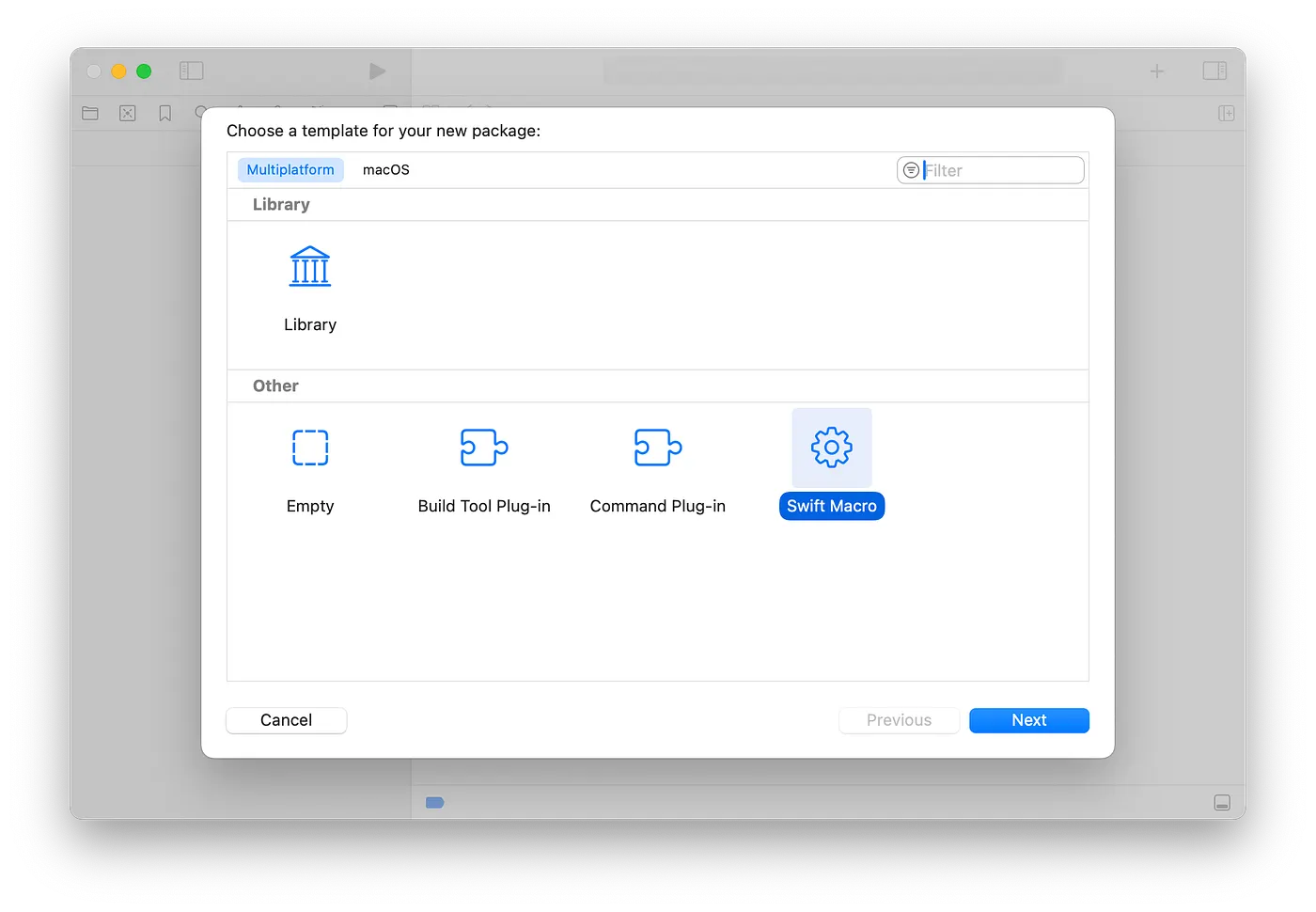Switch to the Multiplatform tab
Image resolution: width=1316 pixels, height=912 pixels.
point(290,170)
